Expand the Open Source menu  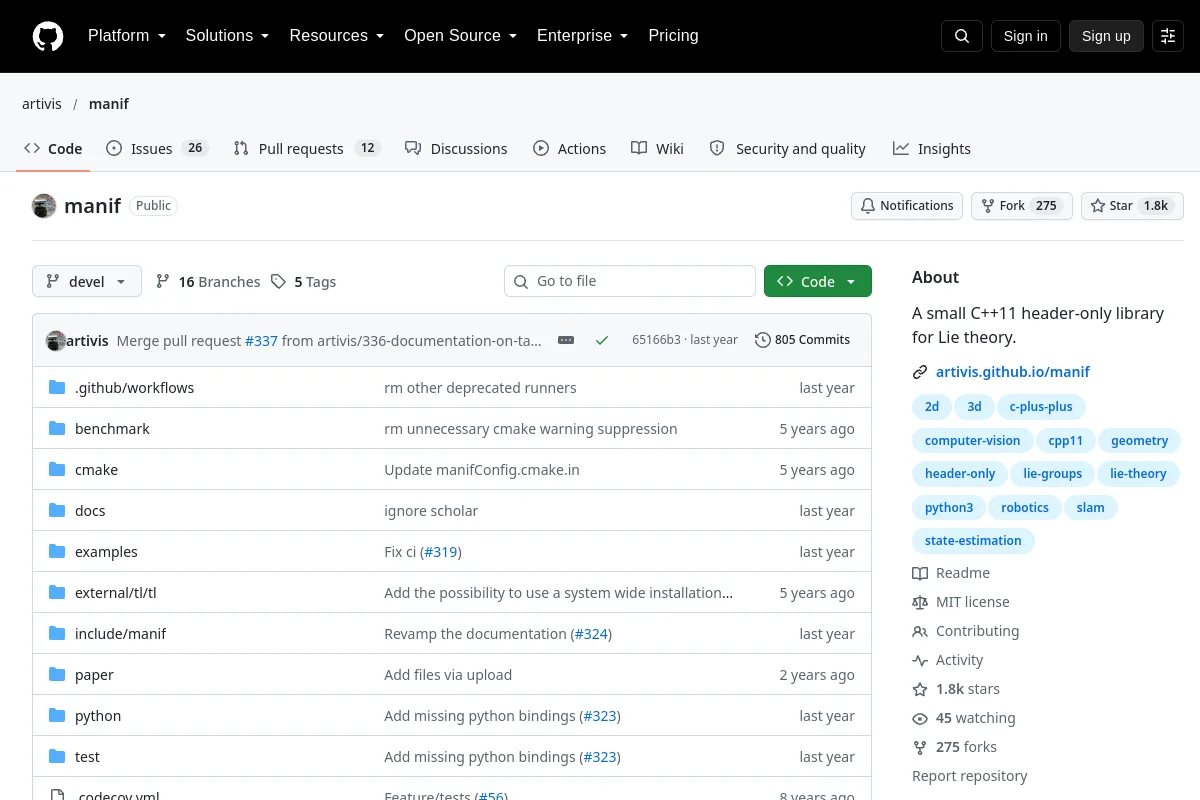tap(460, 36)
